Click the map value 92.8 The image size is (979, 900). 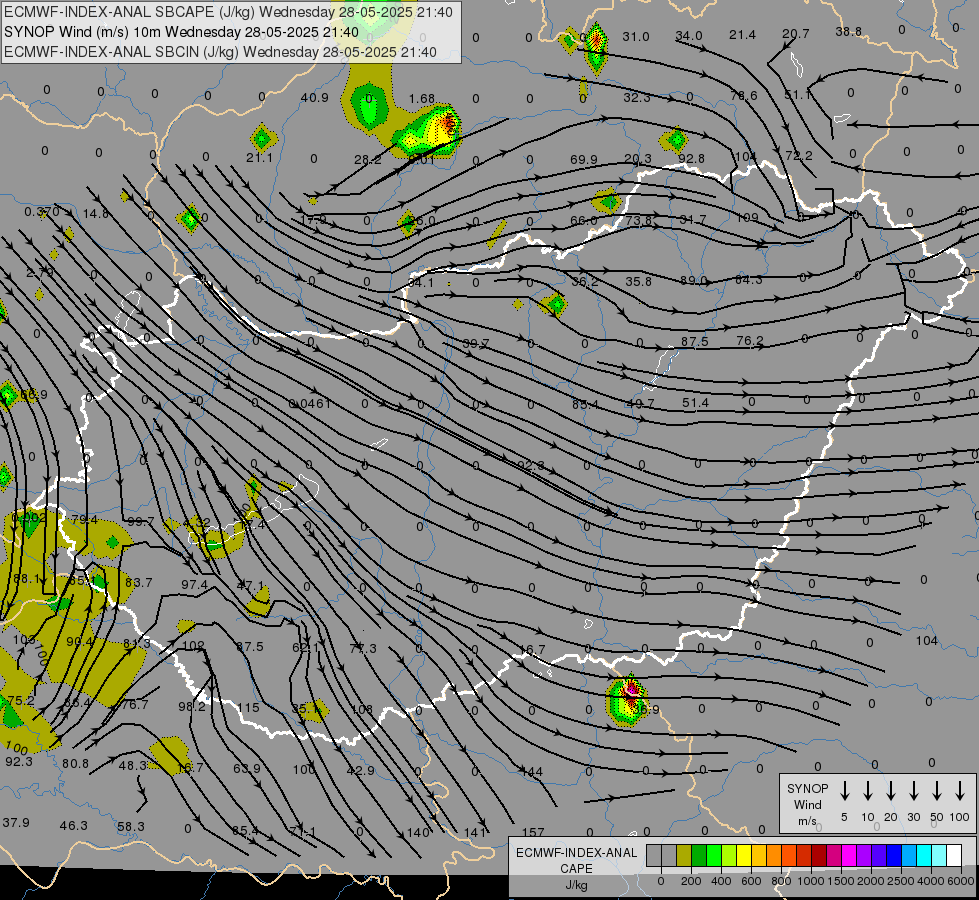click(x=691, y=159)
